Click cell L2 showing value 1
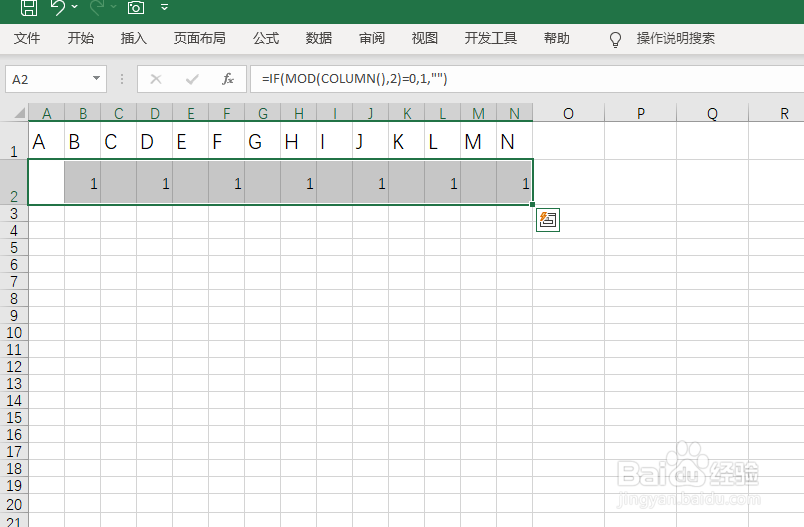Viewport: 804px width, 527px height. click(443, 183)
